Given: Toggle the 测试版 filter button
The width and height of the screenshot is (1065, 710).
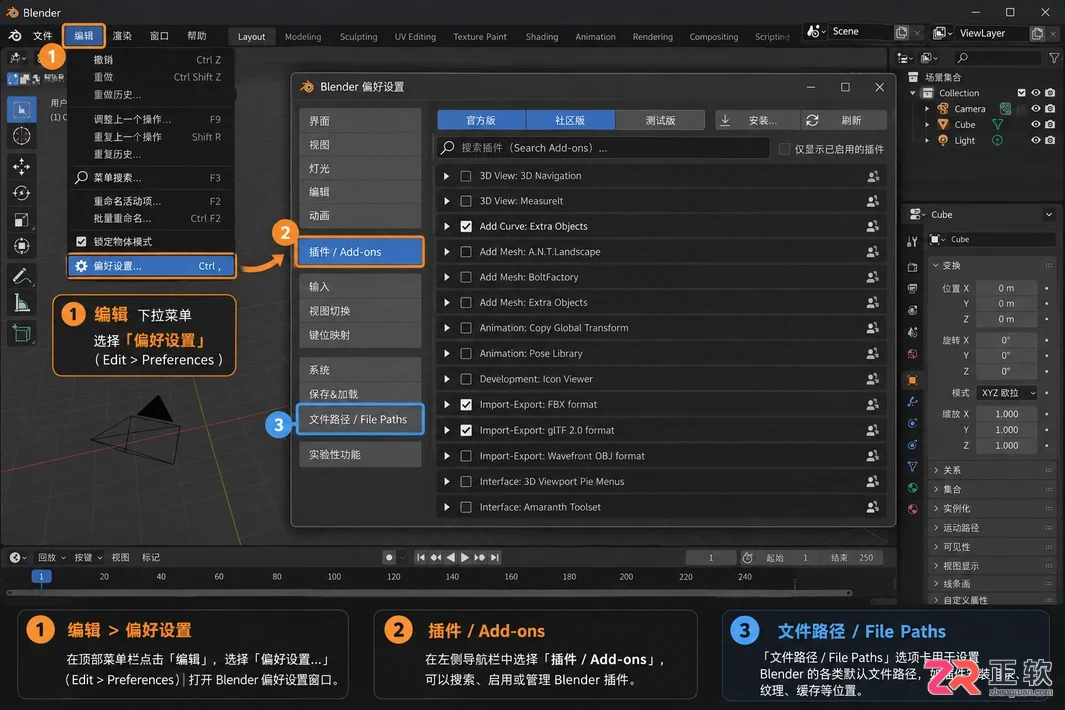Looking at the screenshot, I should click(x=660, y=120).
